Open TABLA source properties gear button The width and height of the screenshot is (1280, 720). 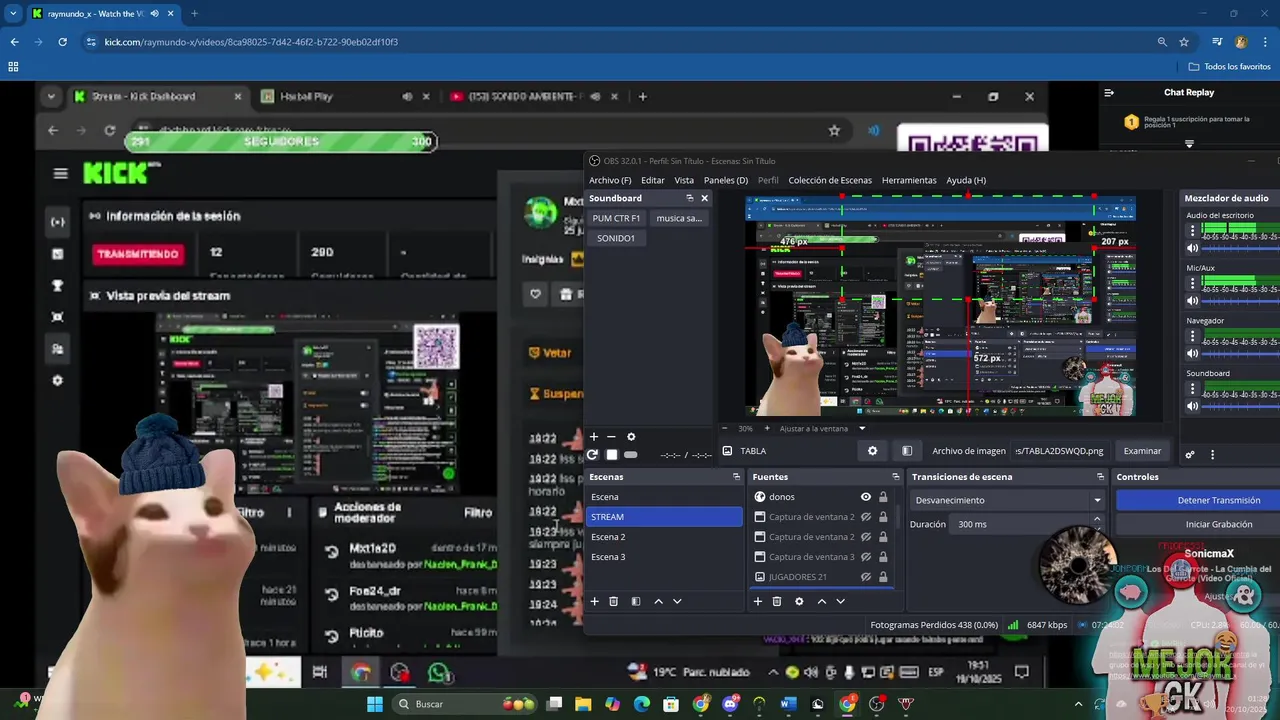tap(872, 451)
